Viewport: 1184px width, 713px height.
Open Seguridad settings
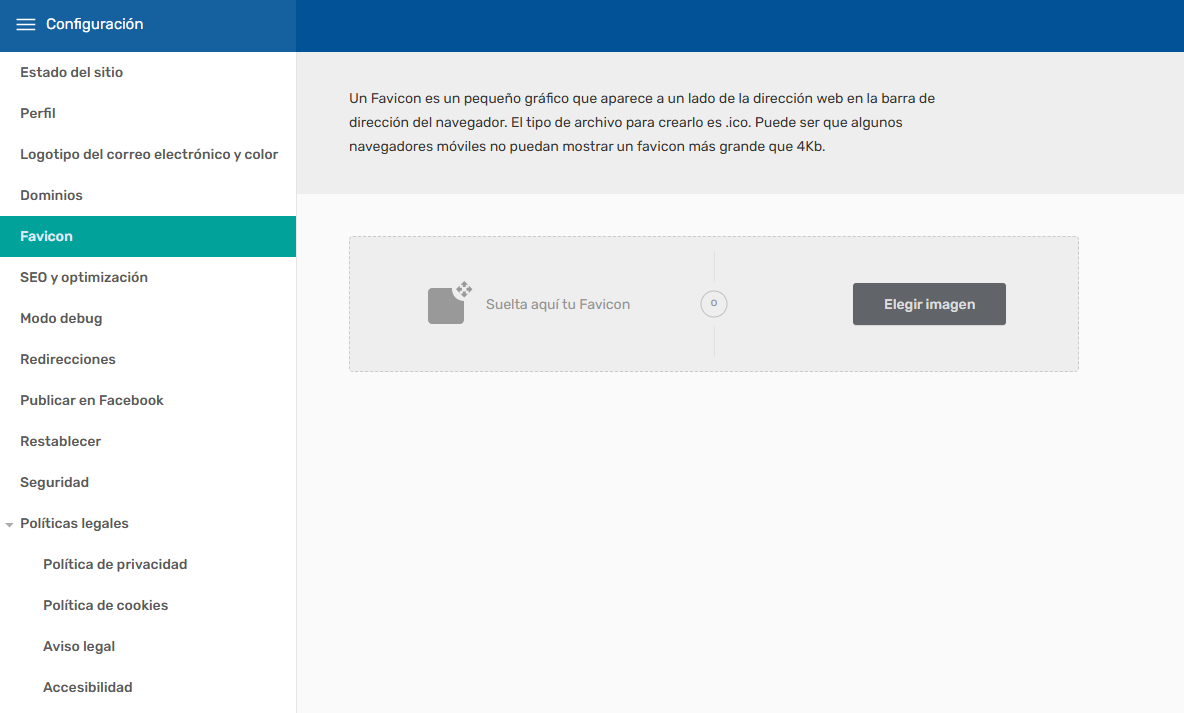pos(148,482)
